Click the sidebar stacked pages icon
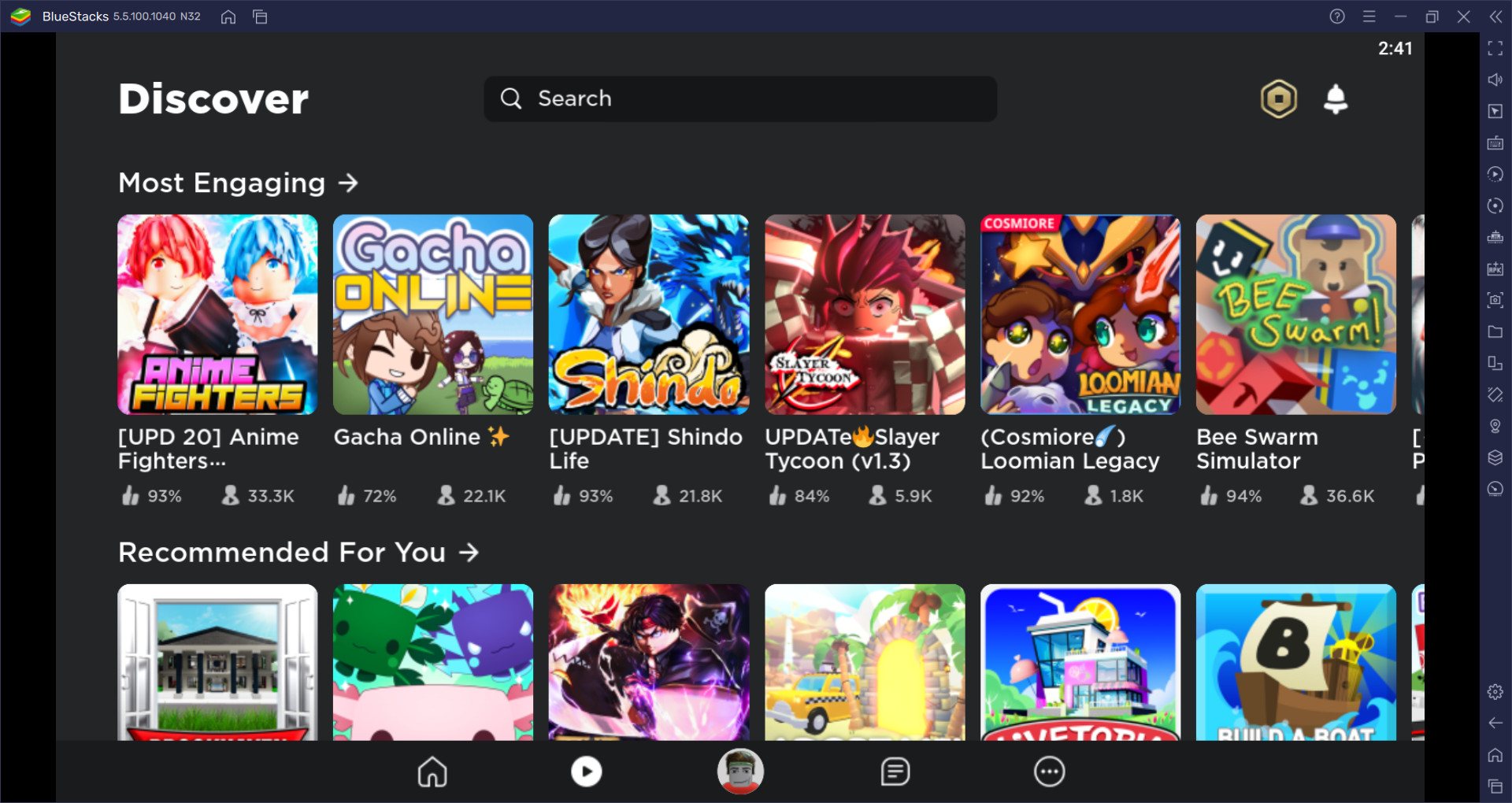Viewport: 1512px width, 803px height. [1495, 363]
